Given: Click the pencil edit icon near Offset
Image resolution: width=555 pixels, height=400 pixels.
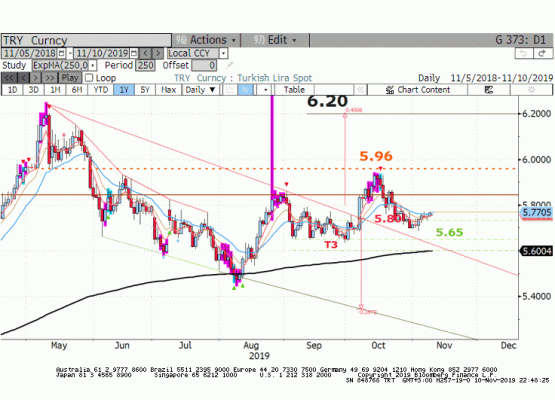Looking at the screenshot, I should (230, 65).
